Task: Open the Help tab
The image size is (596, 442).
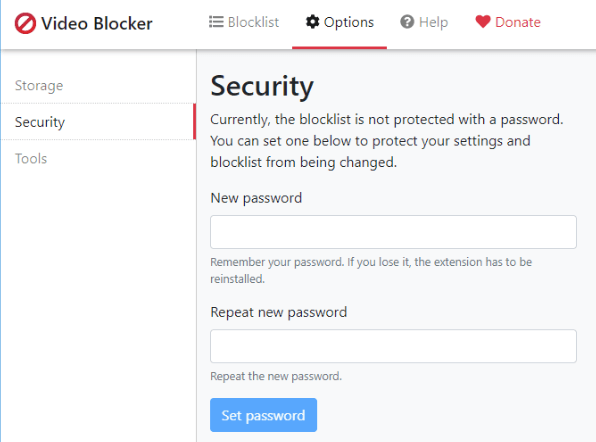Action: click(424, 22)
